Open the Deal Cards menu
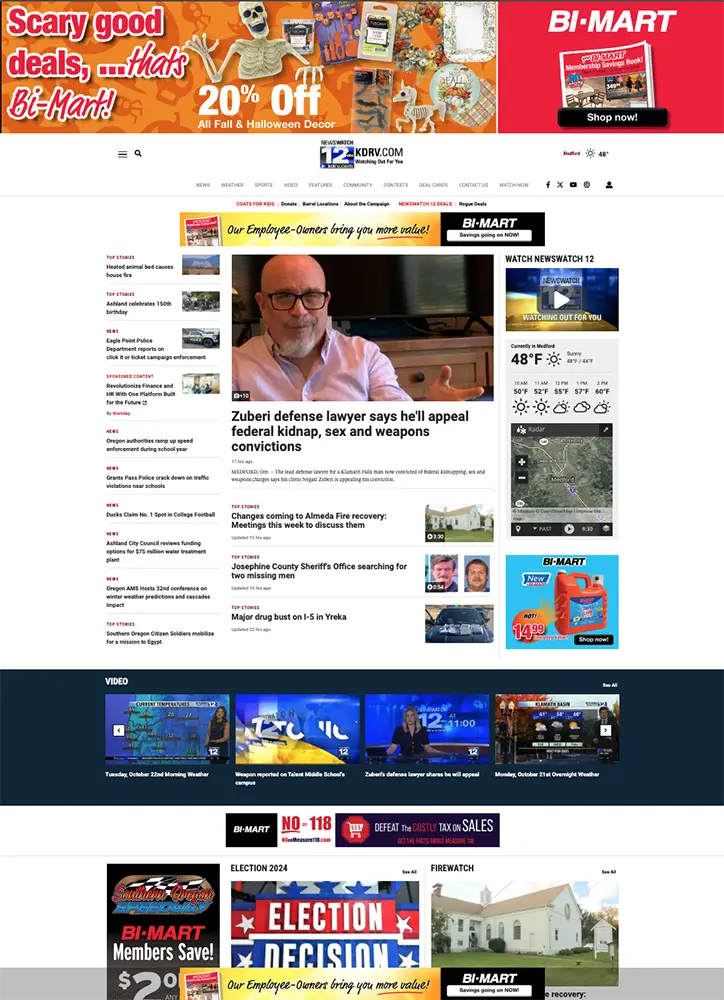724x1000 pixels. pos(433,185)
